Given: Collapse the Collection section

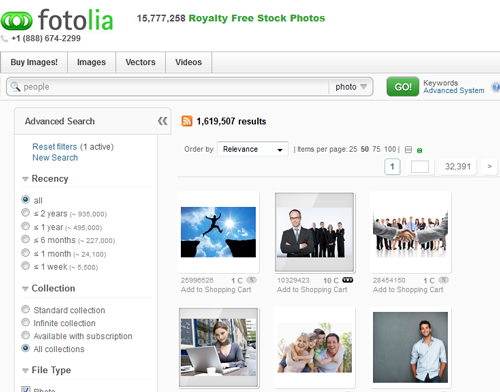Looking at the screenshot, I should coord(25,289).
